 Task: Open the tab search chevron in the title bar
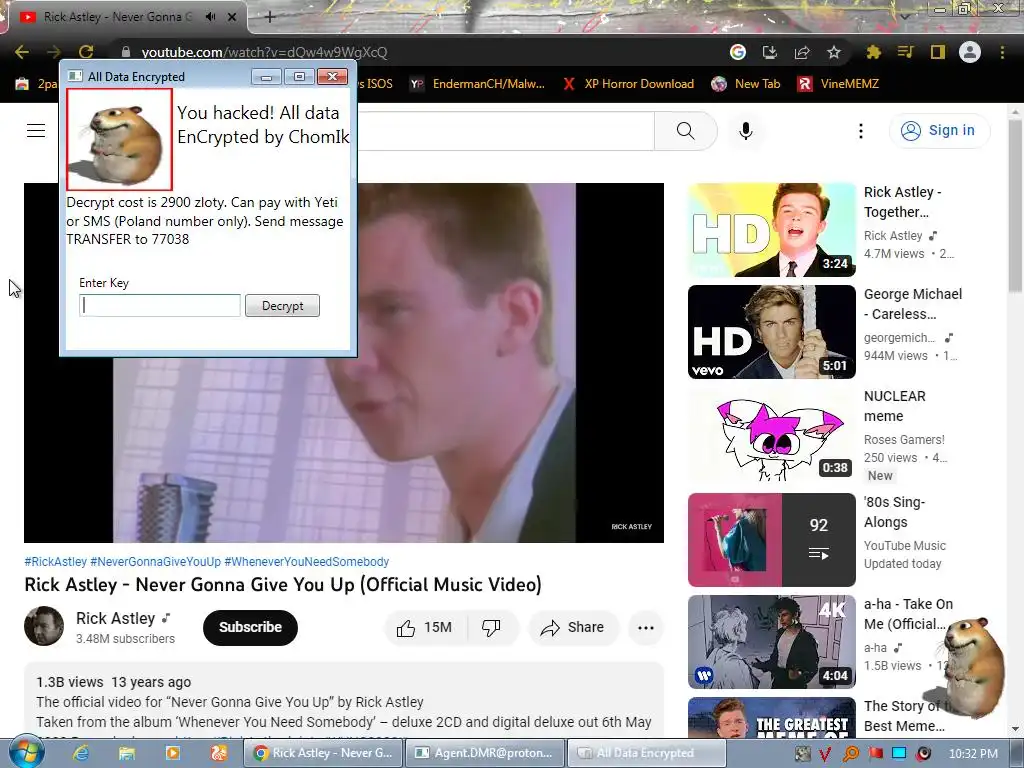[x=904, y=16]
